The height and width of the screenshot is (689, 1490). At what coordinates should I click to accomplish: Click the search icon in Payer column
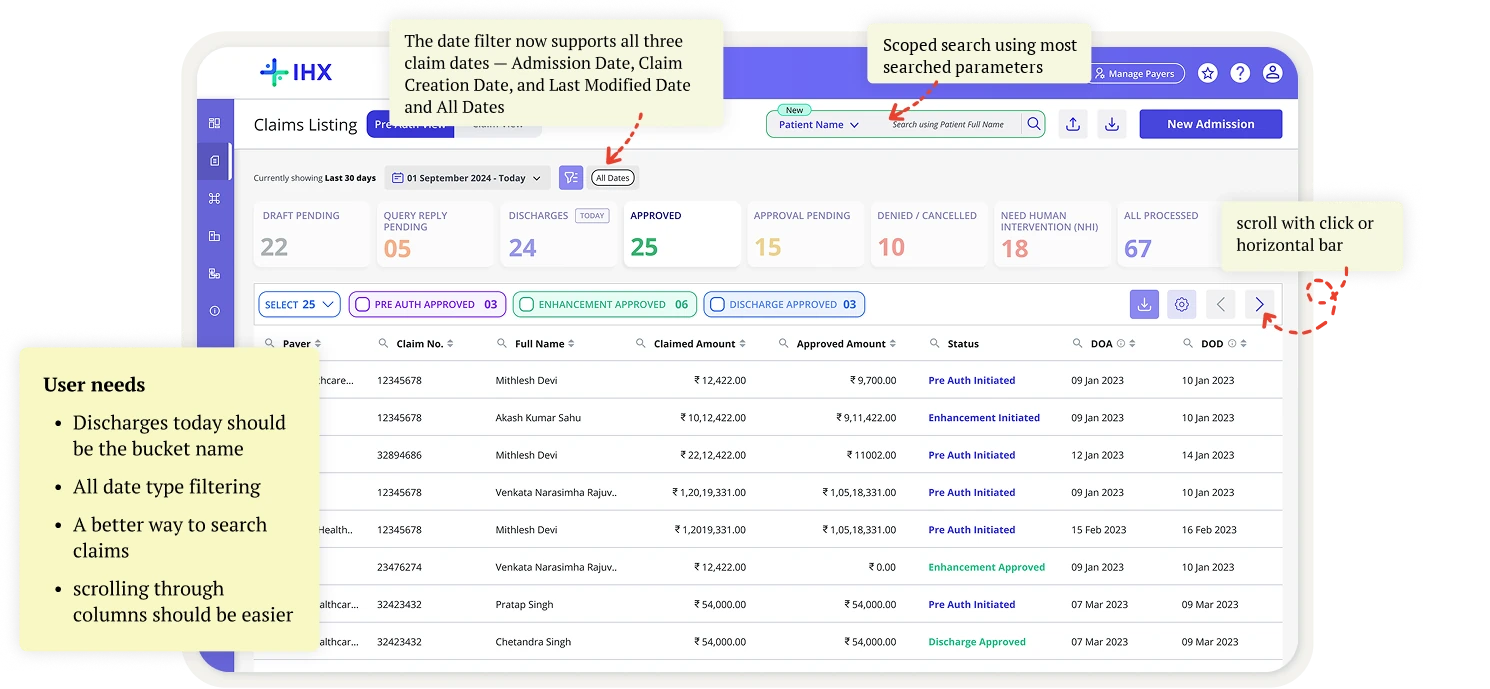click(x=269, y=343)
